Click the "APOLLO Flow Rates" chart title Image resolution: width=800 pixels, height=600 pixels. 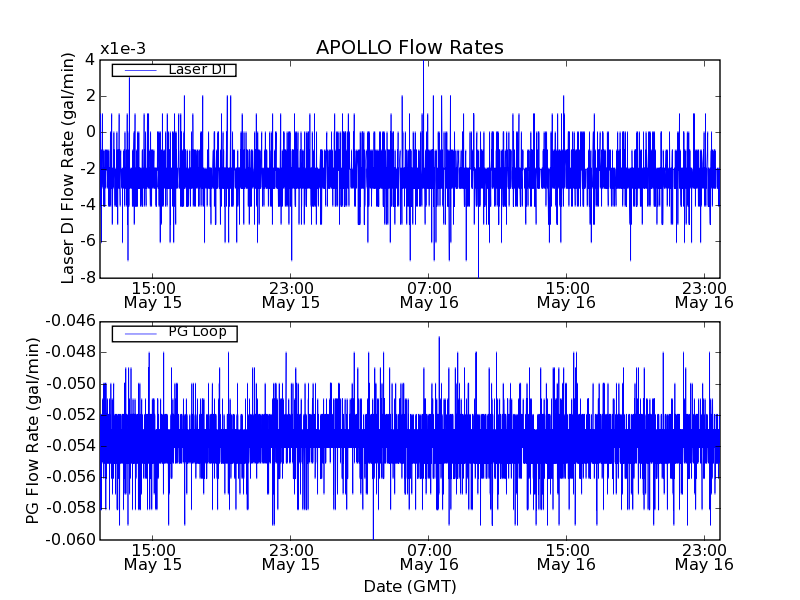[409, 48]
